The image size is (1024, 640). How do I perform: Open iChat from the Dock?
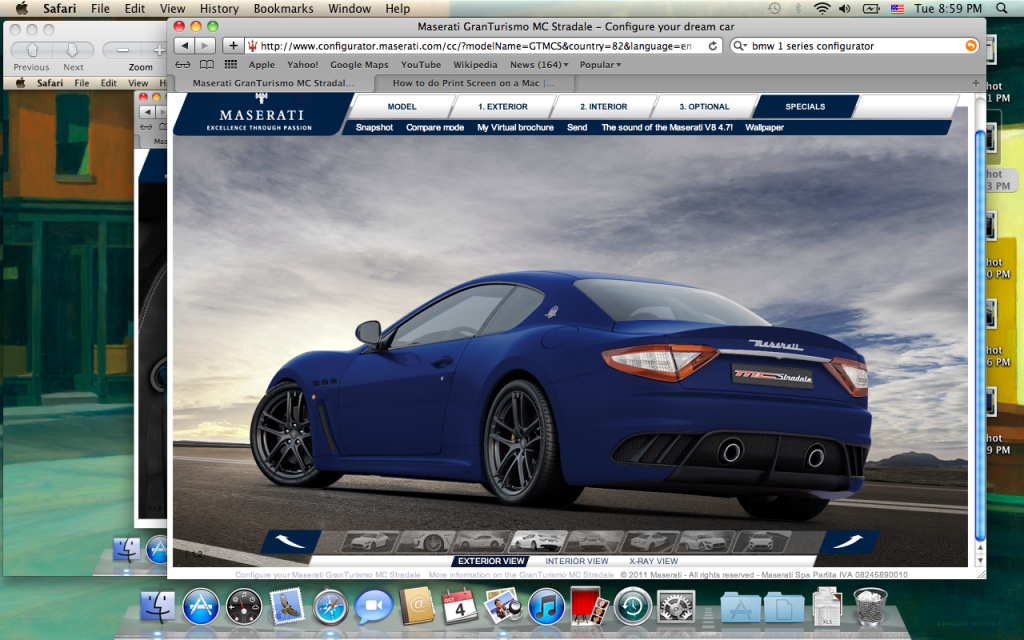pos(373,606)
